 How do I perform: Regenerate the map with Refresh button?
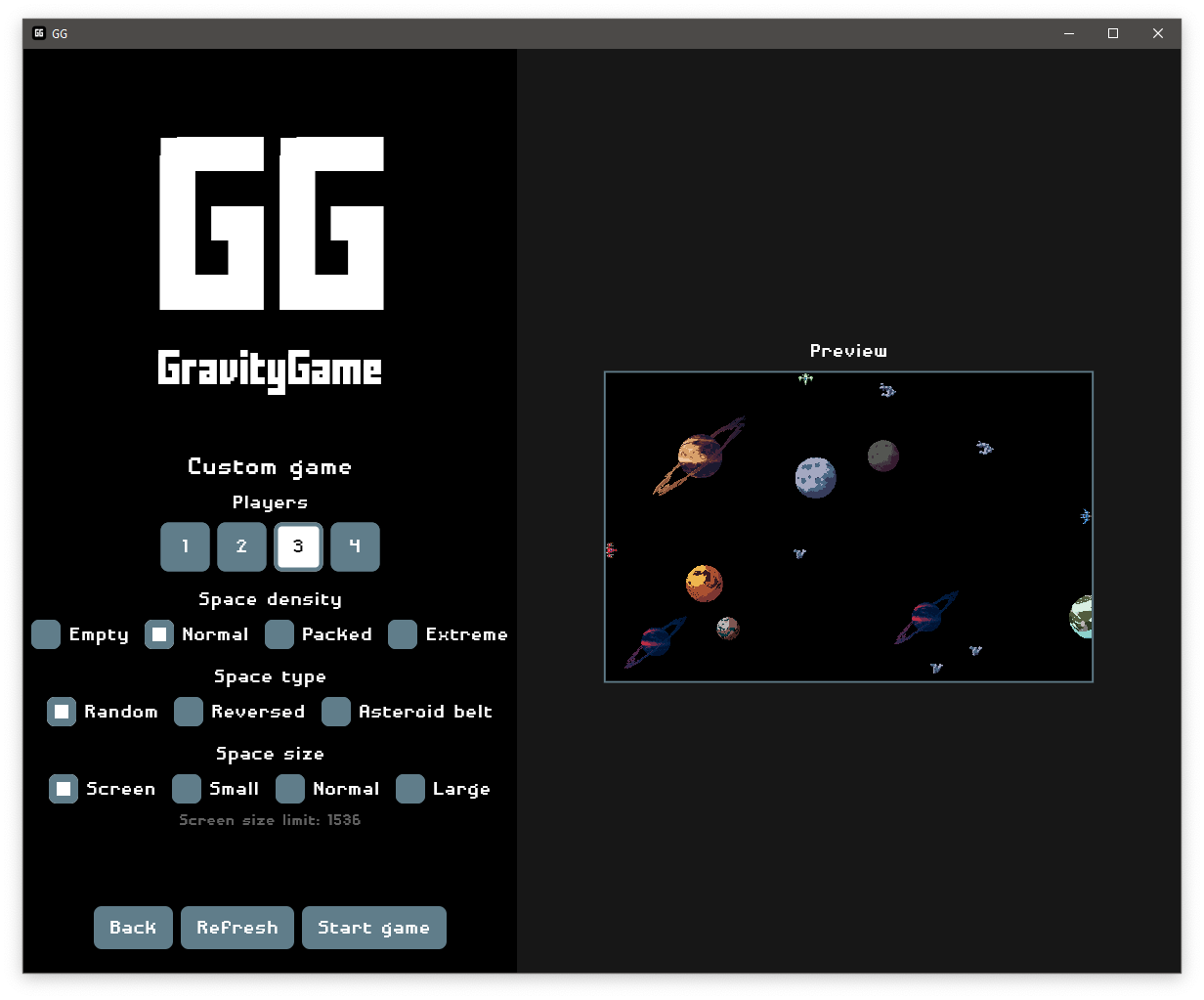(237, 928)
